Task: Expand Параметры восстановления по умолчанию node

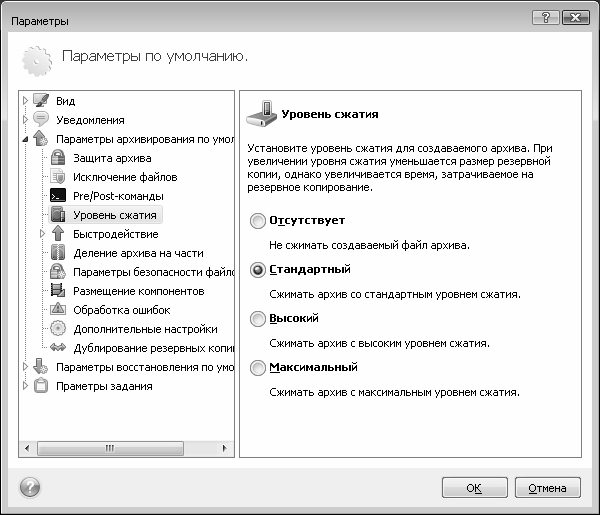Action: pyautogui.click(x=25, y=367)
